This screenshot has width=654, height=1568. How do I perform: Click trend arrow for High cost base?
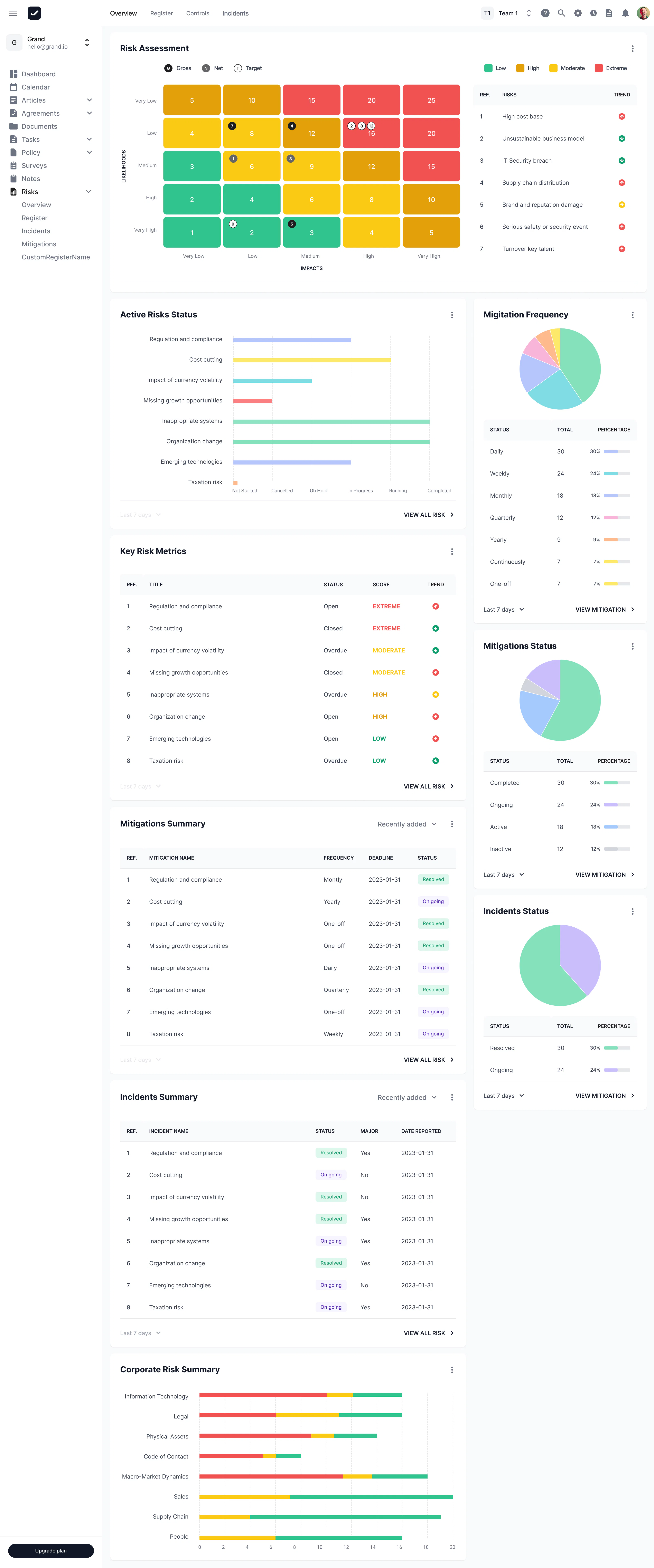coord(622,116)
